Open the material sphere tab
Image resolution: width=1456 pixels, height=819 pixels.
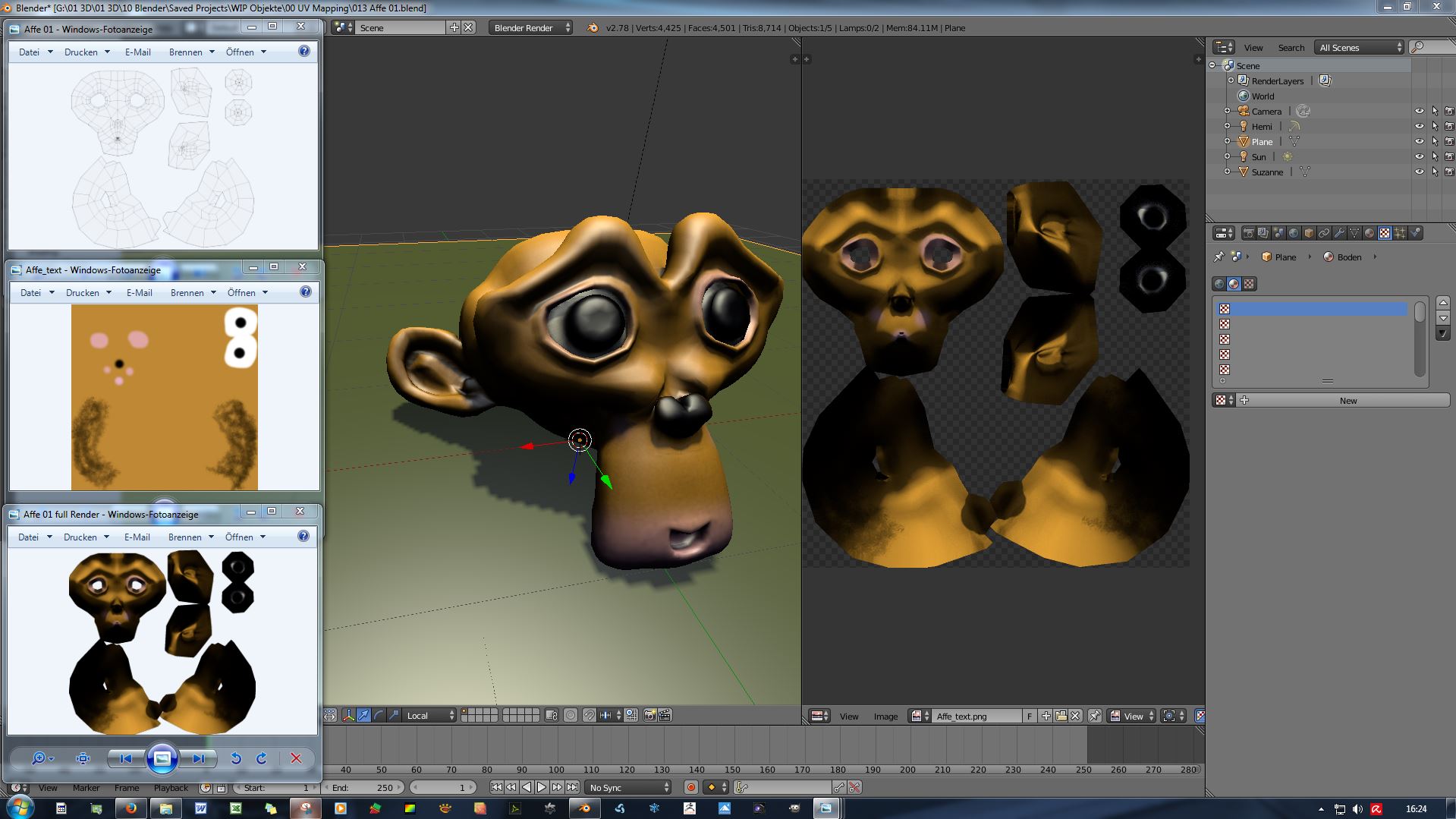coord(1370,233)
